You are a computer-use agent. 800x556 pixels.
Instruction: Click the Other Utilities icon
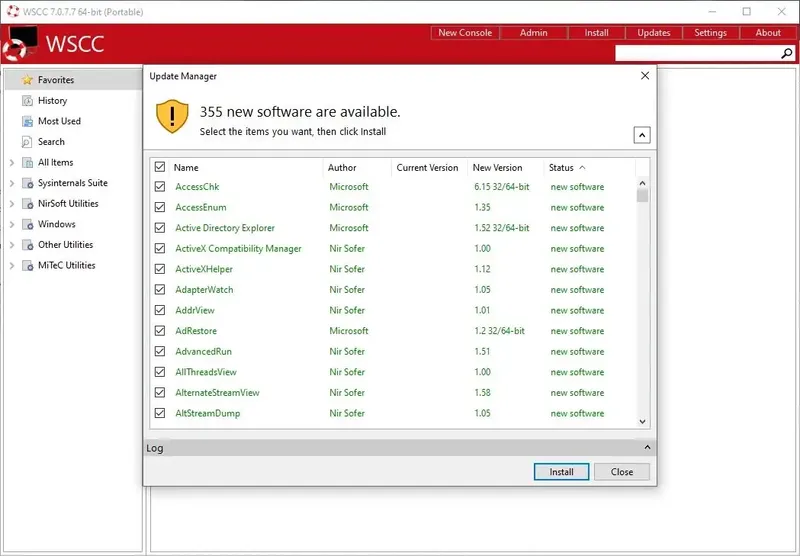click(x=28, y=245)
